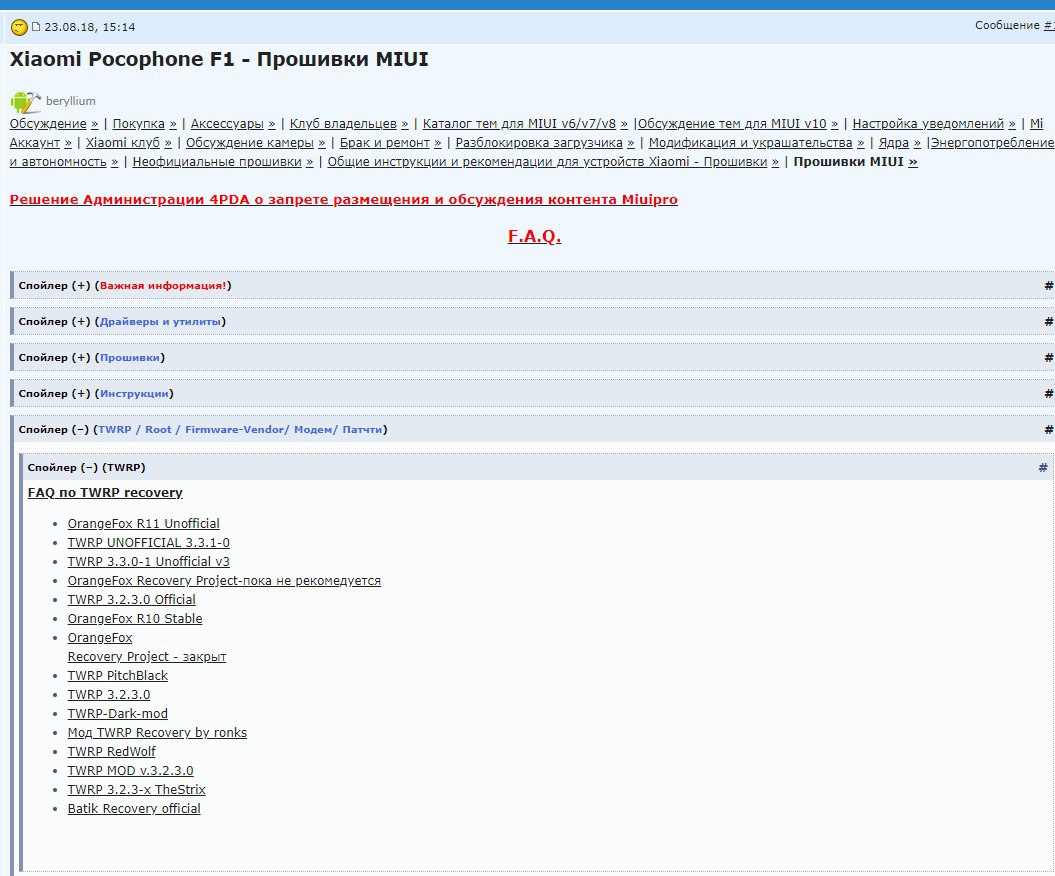Open Batik Recovery official link

pos(134,809)
